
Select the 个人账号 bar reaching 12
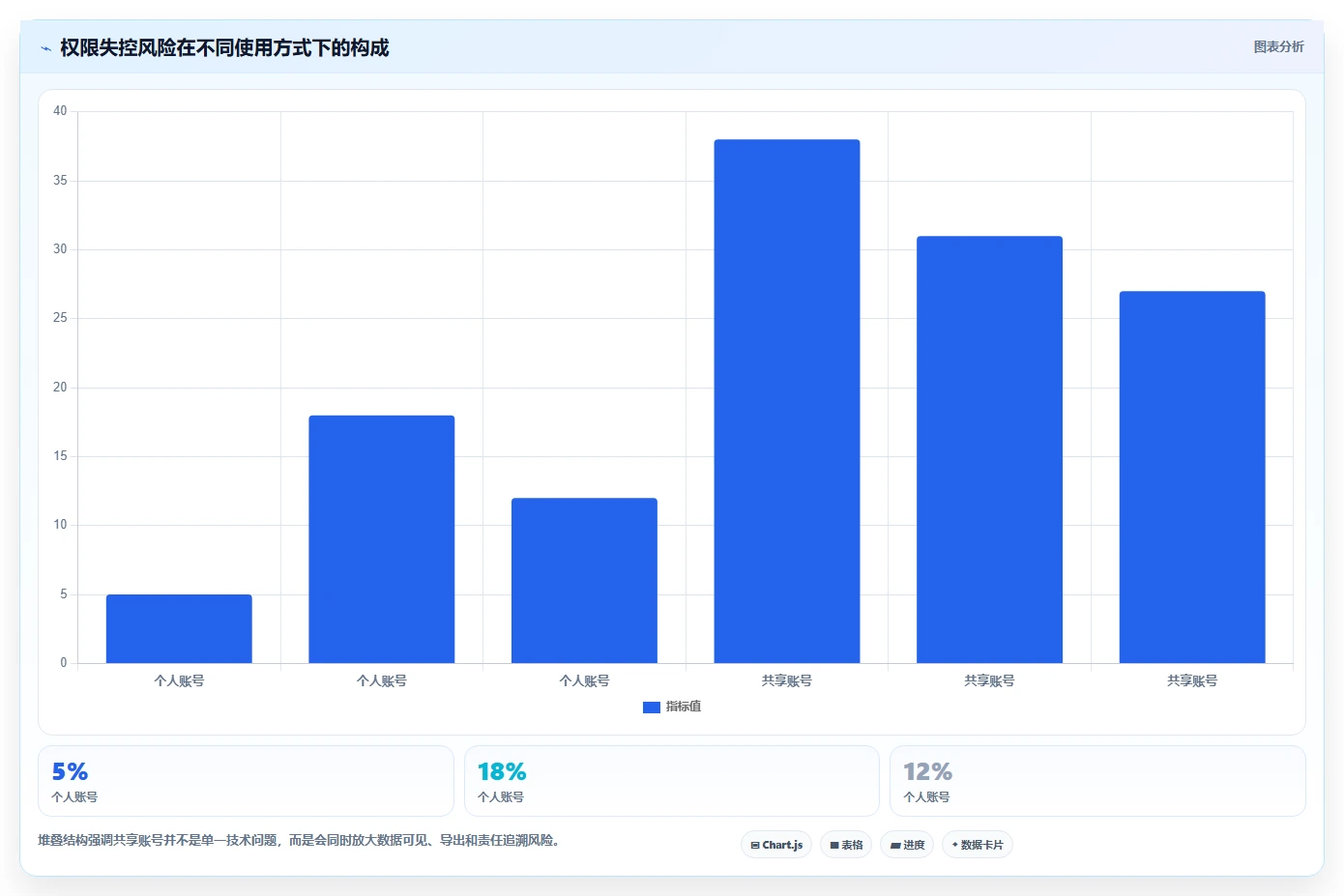[584, 580]
